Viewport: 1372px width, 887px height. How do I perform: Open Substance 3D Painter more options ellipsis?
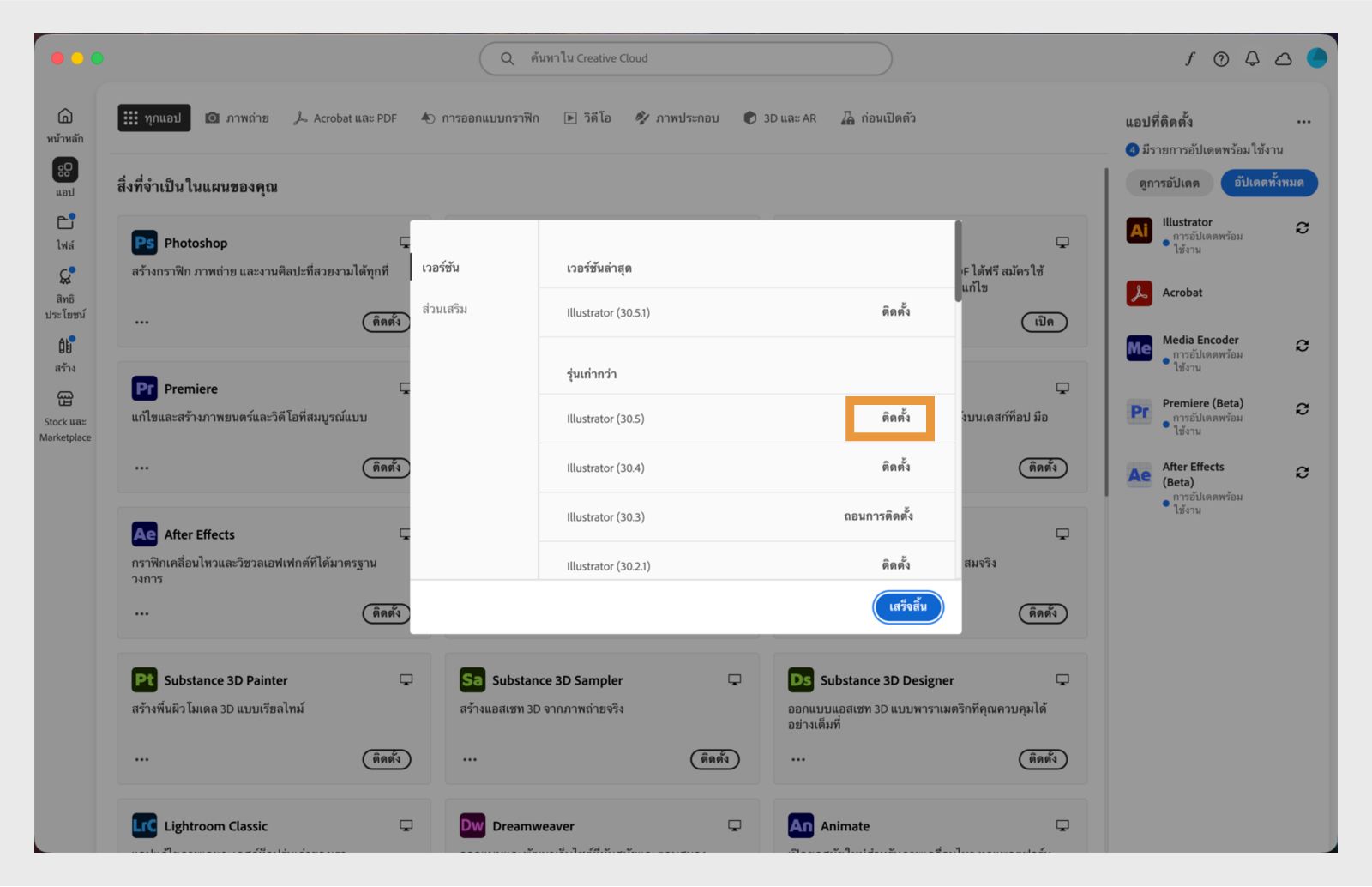(x=141, y=760)
